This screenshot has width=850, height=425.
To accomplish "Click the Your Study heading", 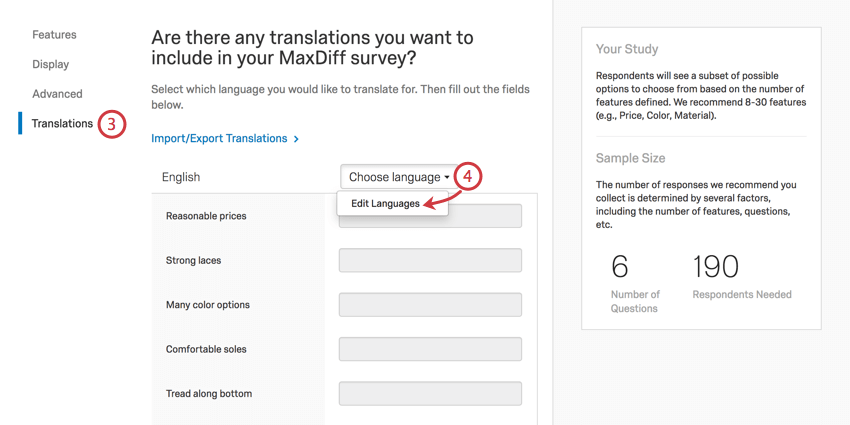I will coord(627,49).
